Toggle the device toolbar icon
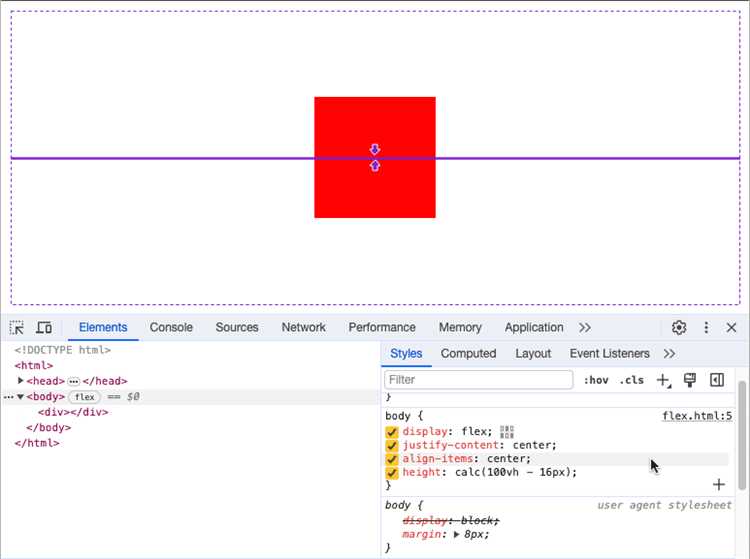 point(44,328)
